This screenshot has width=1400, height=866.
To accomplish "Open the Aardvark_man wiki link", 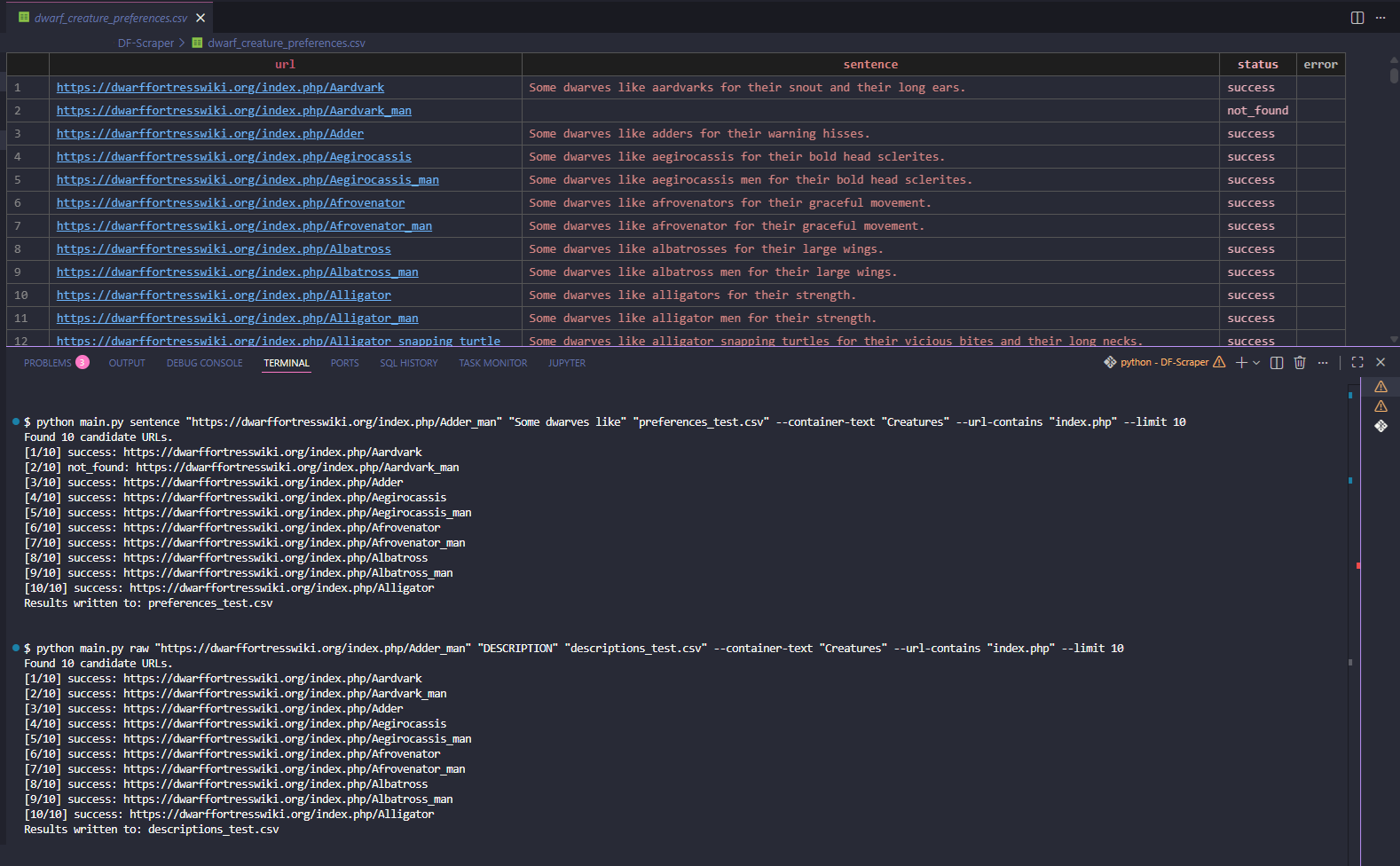I will [x=234, y=110].
